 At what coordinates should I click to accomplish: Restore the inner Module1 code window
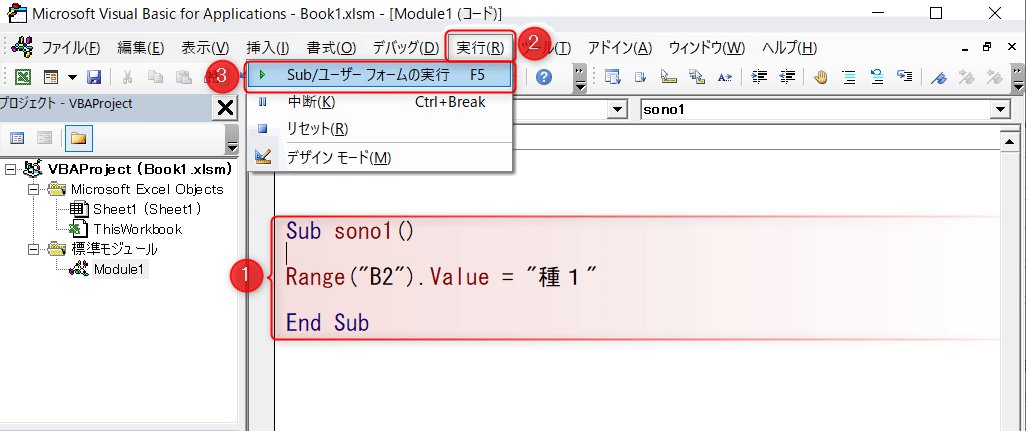point(986,47)
